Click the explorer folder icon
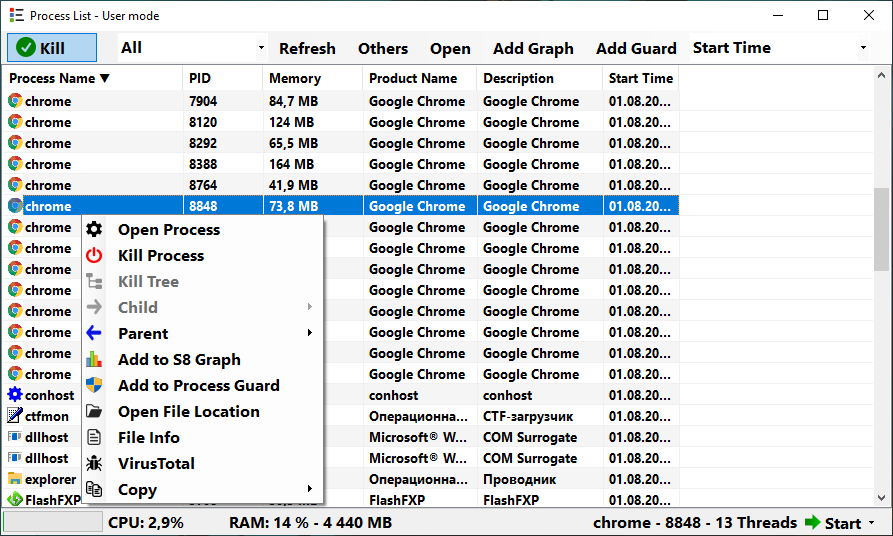 point(15,479)
